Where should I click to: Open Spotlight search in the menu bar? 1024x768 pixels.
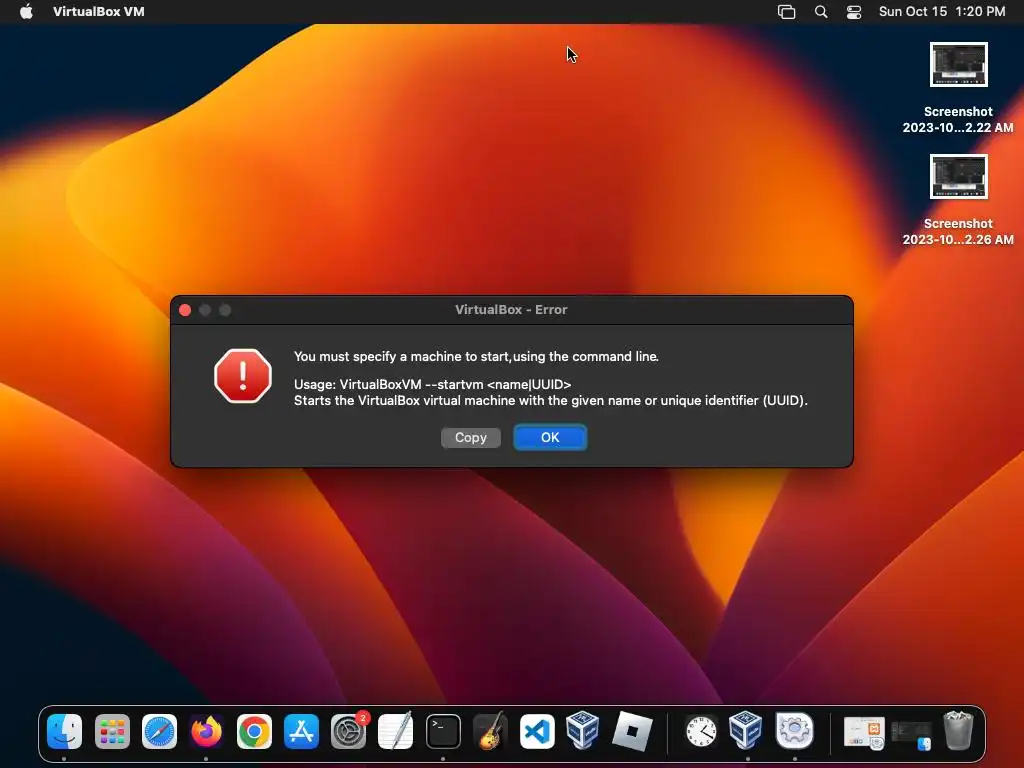click(x=821, y=12)
